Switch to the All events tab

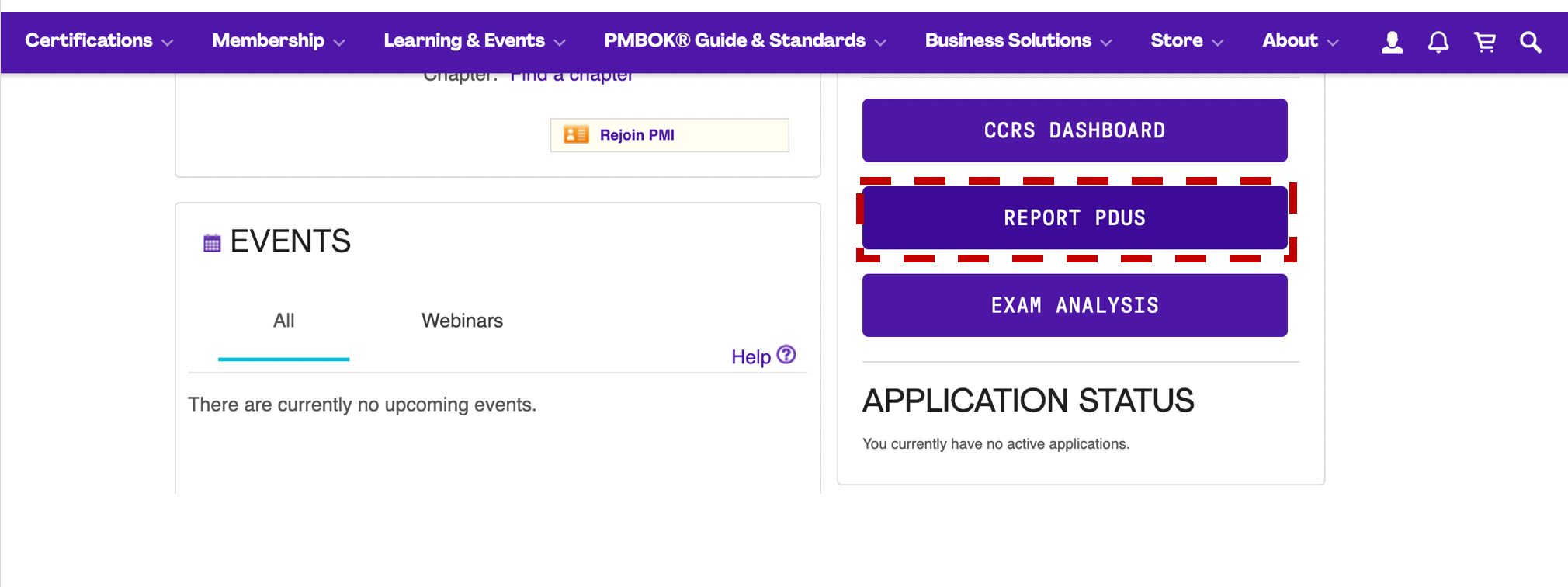pos(283,321)
